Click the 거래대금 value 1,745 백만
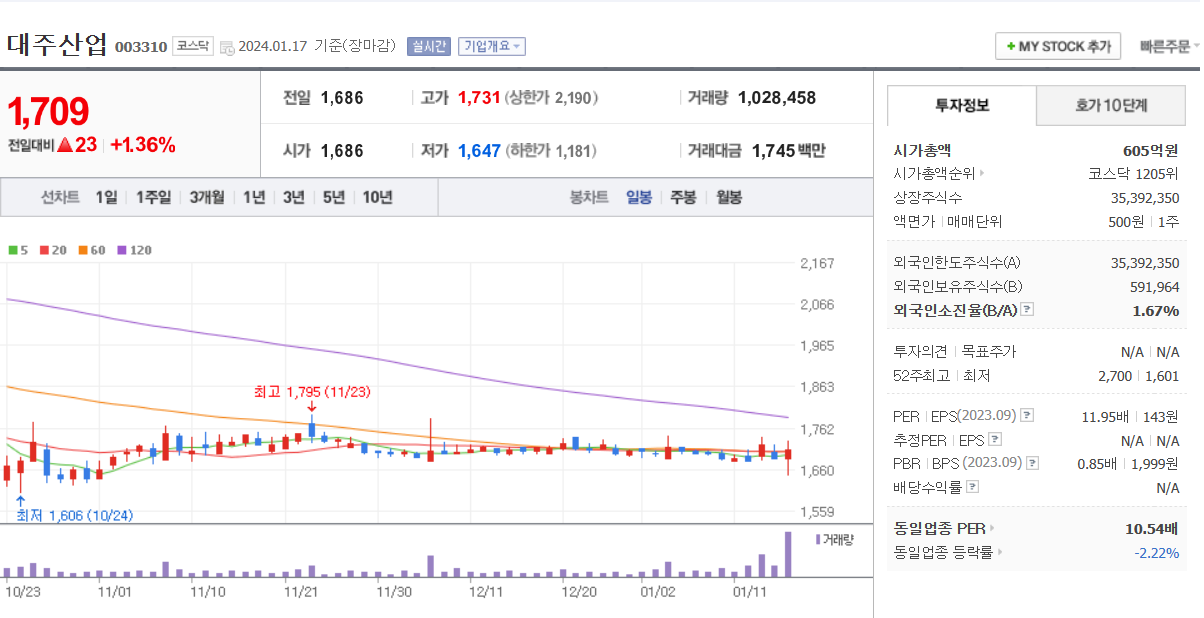Image resolution: width=1204 pixels, height=618 pixels. click(x=789, y=151)
